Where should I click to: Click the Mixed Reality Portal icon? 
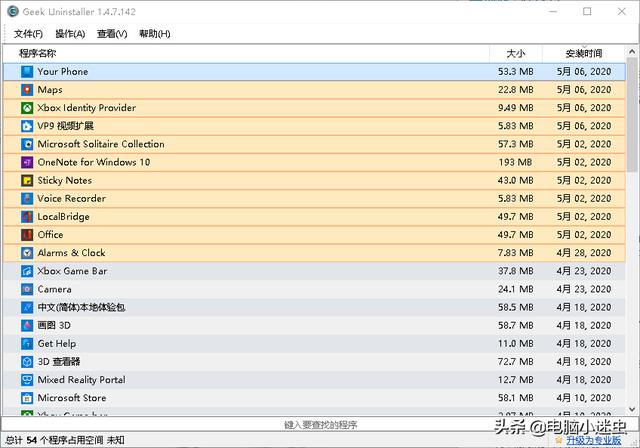click(27, 380)
